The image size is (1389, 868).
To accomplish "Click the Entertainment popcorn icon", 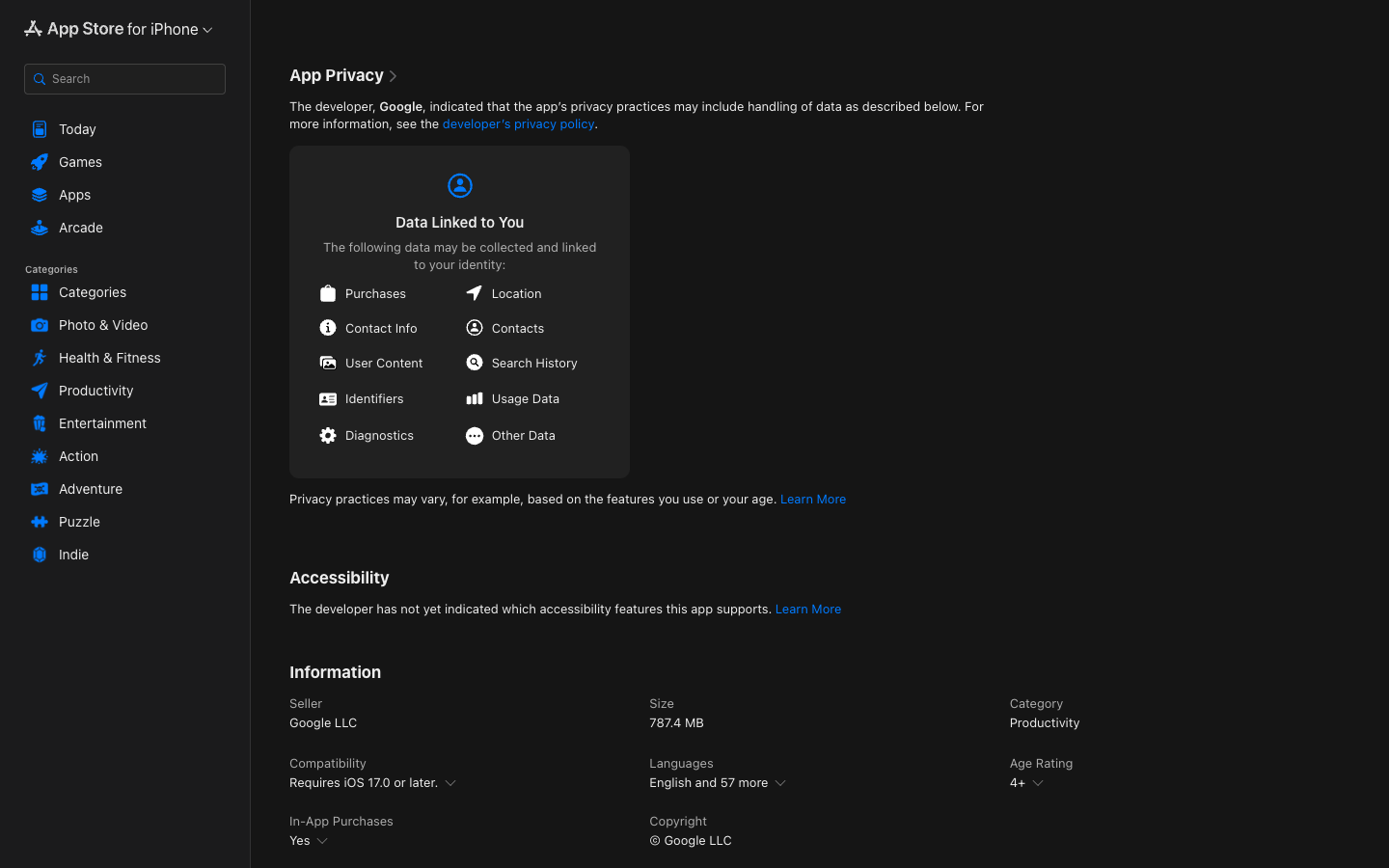I will [x=40, y=423].
